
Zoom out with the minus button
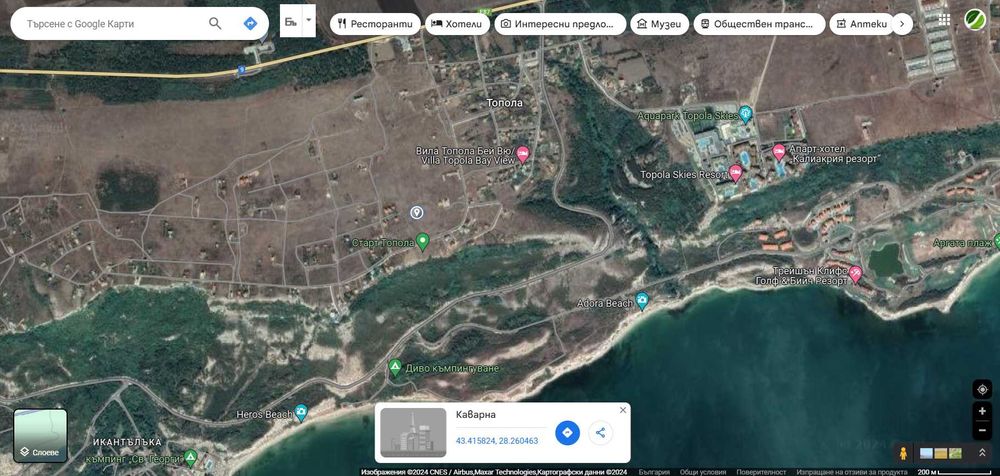[982, 431]
